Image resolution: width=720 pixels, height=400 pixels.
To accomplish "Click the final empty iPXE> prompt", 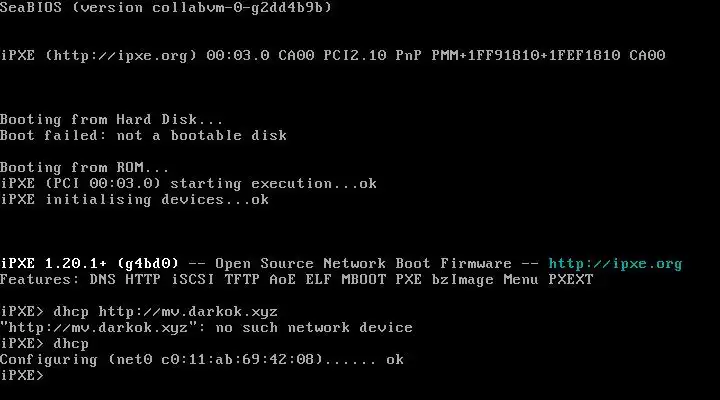I will click(x=22, y=376).
